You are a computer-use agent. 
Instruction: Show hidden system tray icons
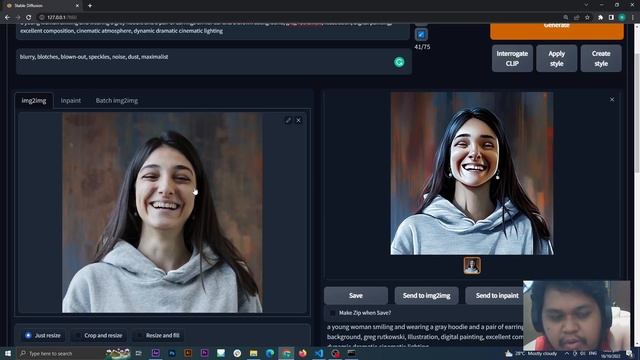[x=567, y=353]
